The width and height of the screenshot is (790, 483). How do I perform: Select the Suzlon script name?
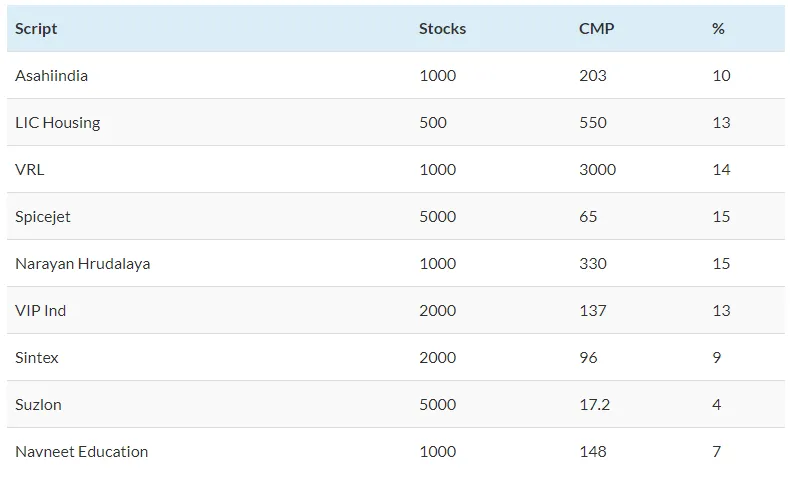pos(39,405)
